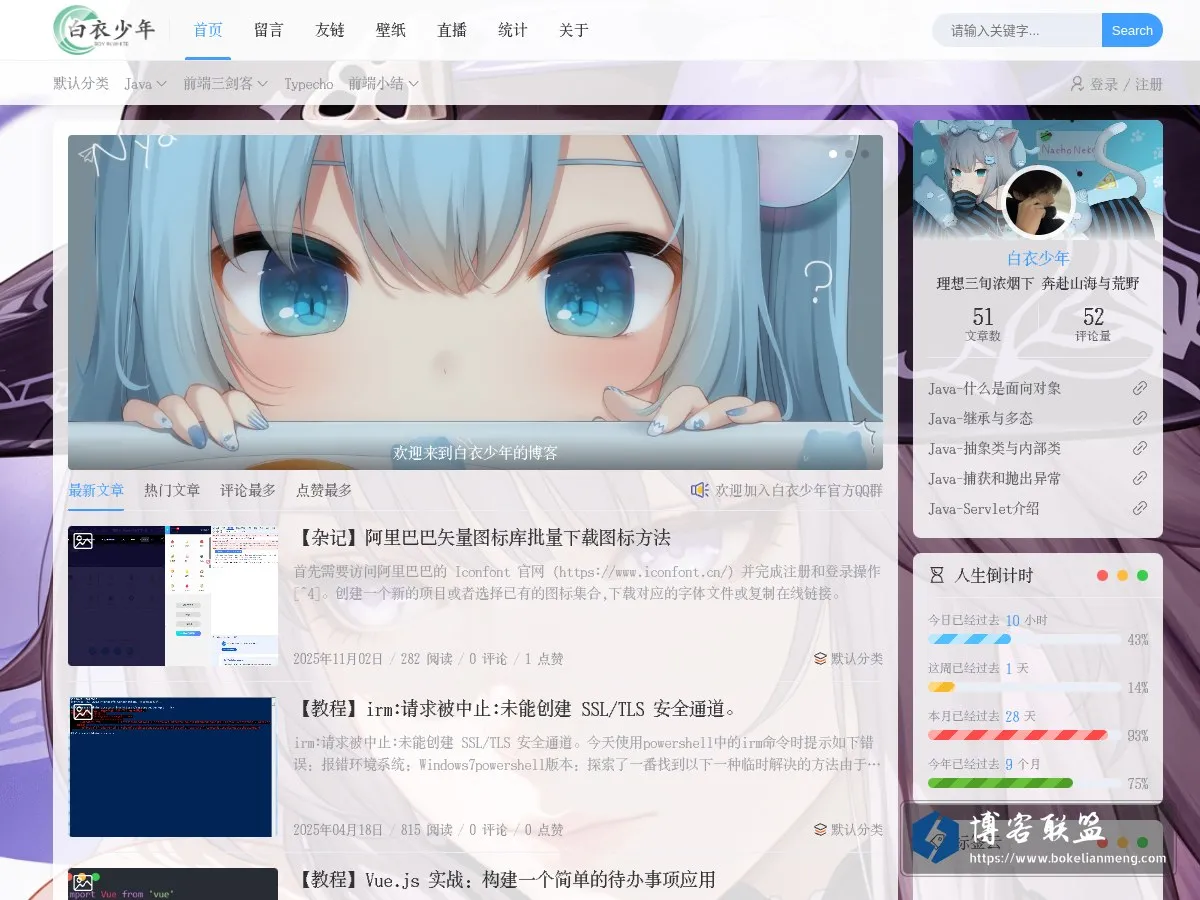Open the 登录 link
This screenshot has height=900, width=1200.
coord(1104,84)
